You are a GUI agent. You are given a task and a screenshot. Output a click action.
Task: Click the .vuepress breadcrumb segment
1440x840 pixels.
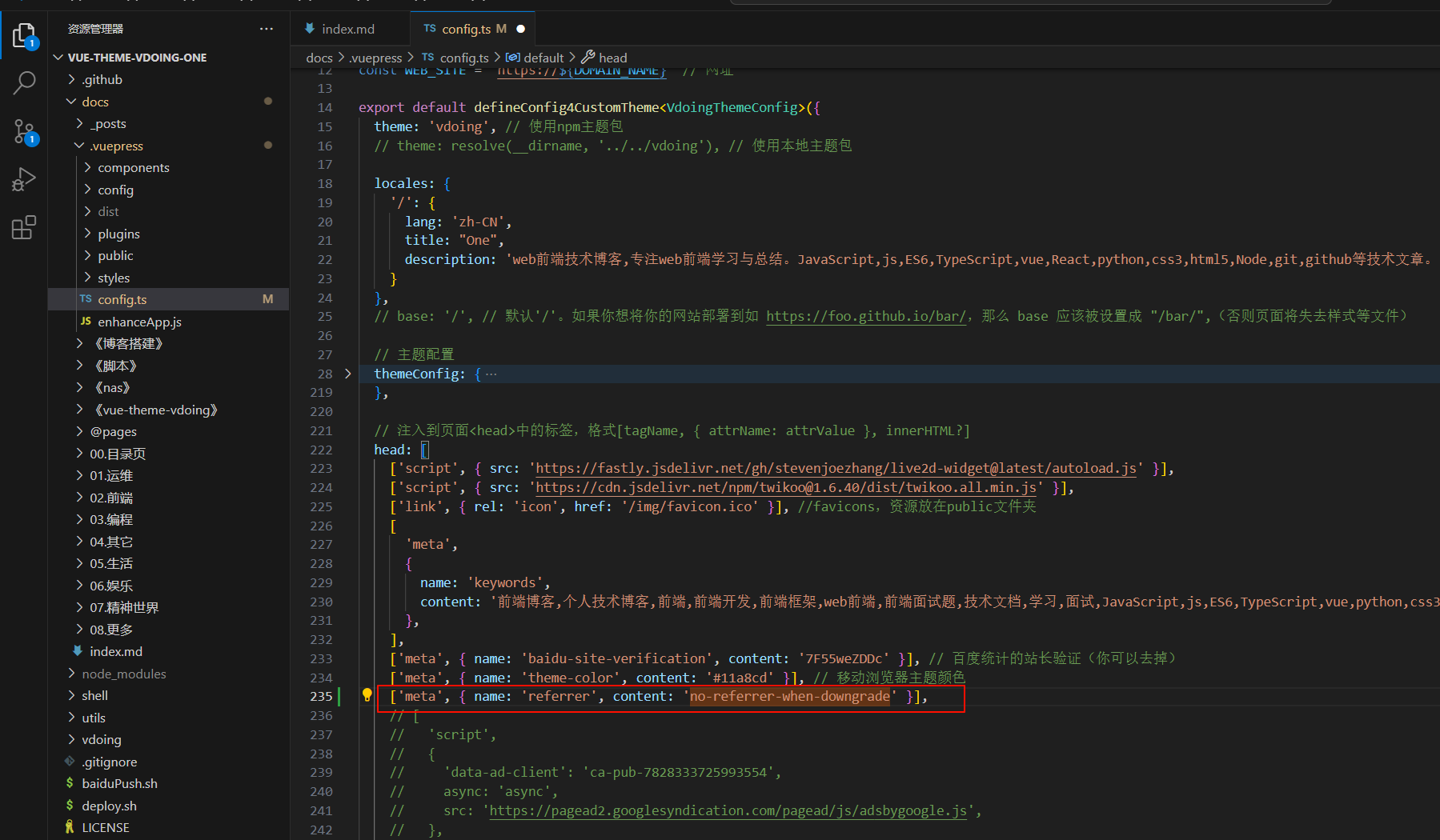coord(375,58)
